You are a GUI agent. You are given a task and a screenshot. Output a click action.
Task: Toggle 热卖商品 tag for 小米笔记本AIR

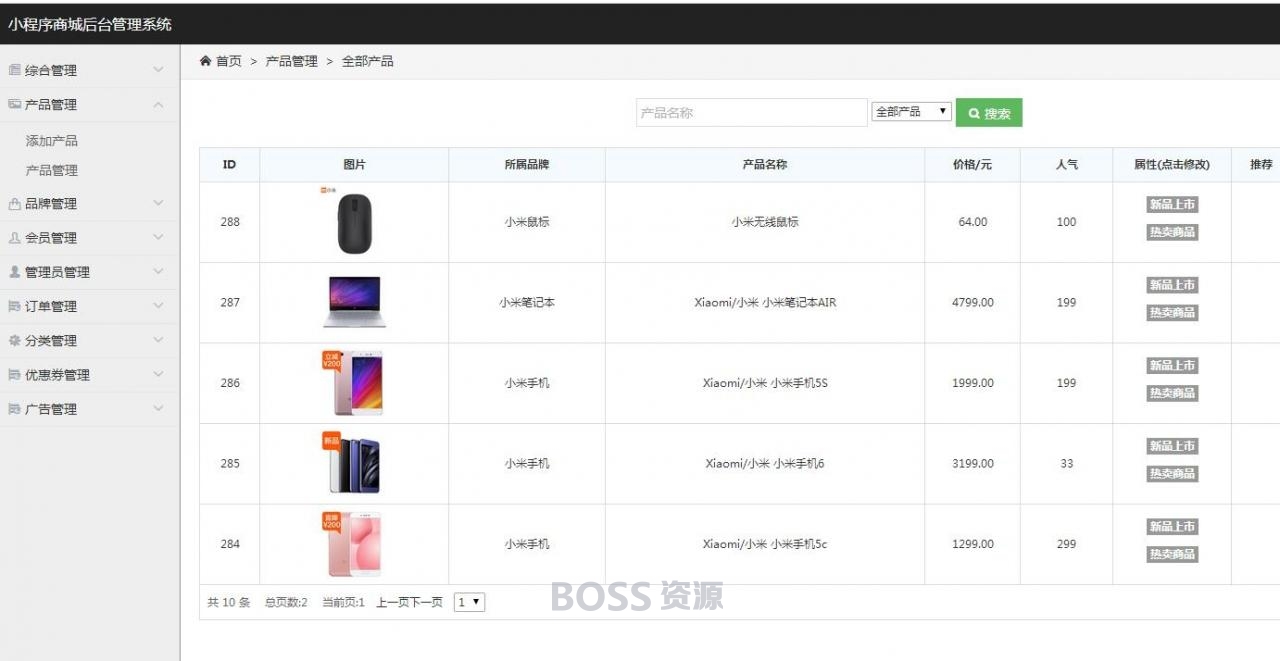(1172, 313)
